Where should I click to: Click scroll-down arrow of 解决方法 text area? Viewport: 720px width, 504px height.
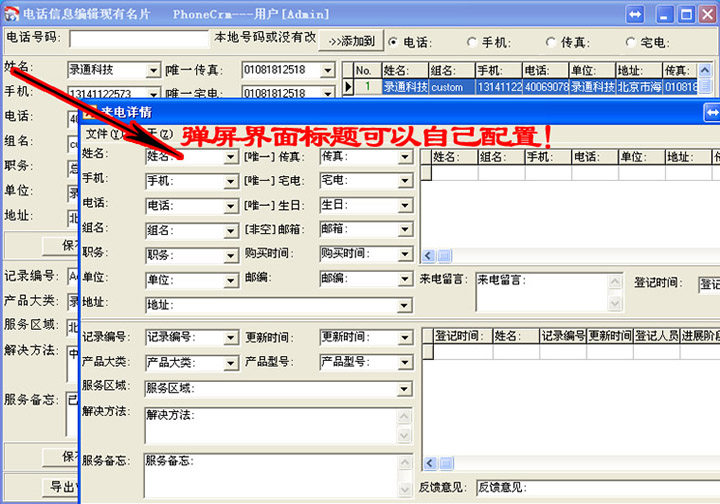404,435
